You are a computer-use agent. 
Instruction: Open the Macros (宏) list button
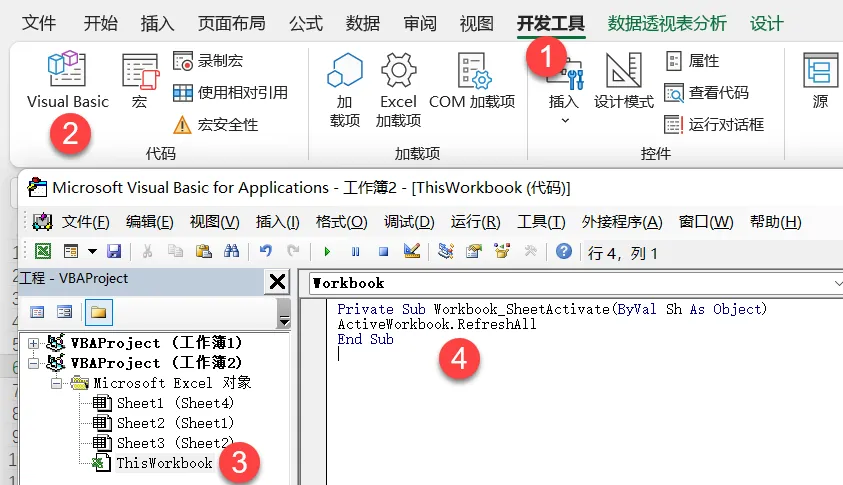pos(140,81)
